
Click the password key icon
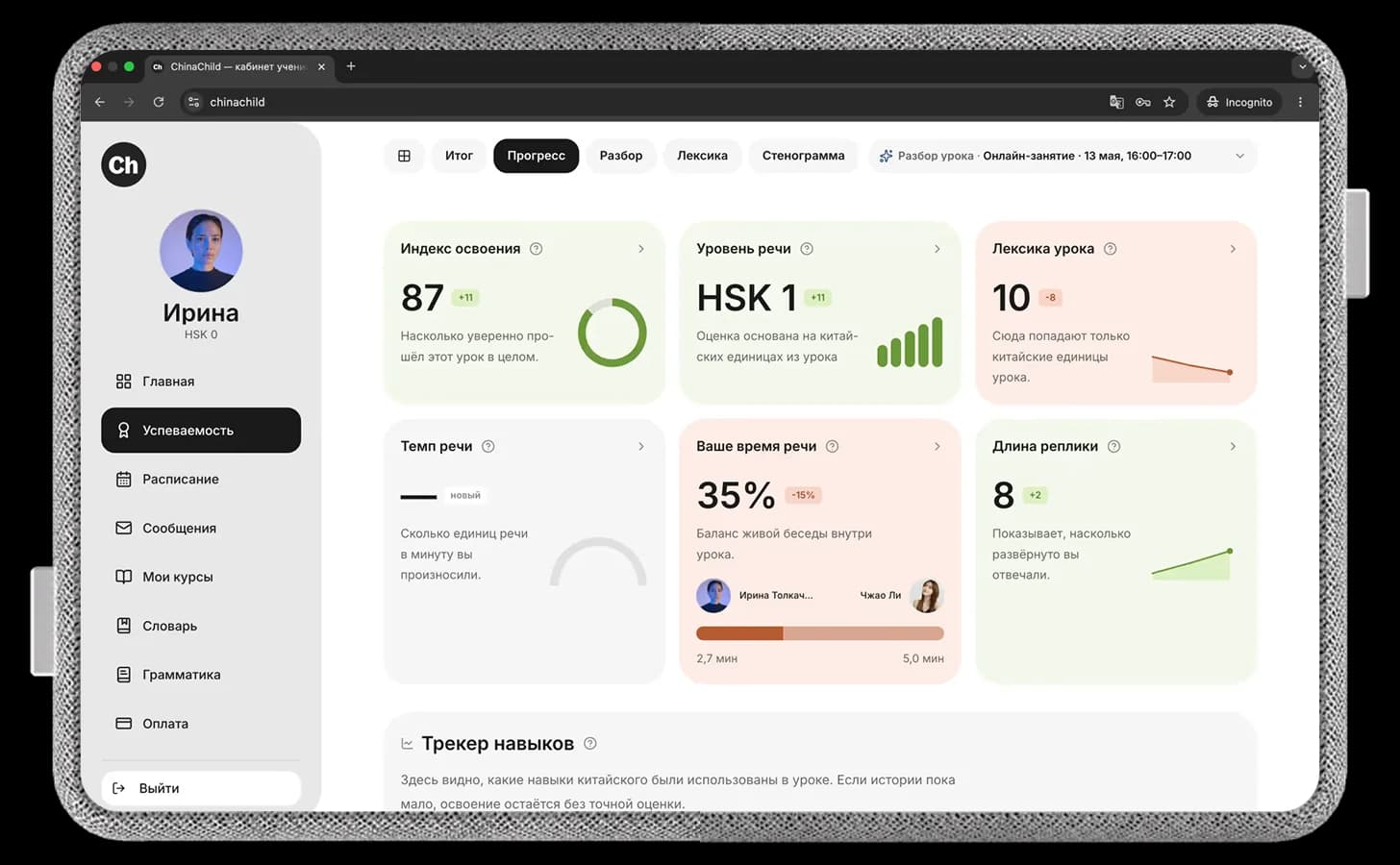[1143, 102]
